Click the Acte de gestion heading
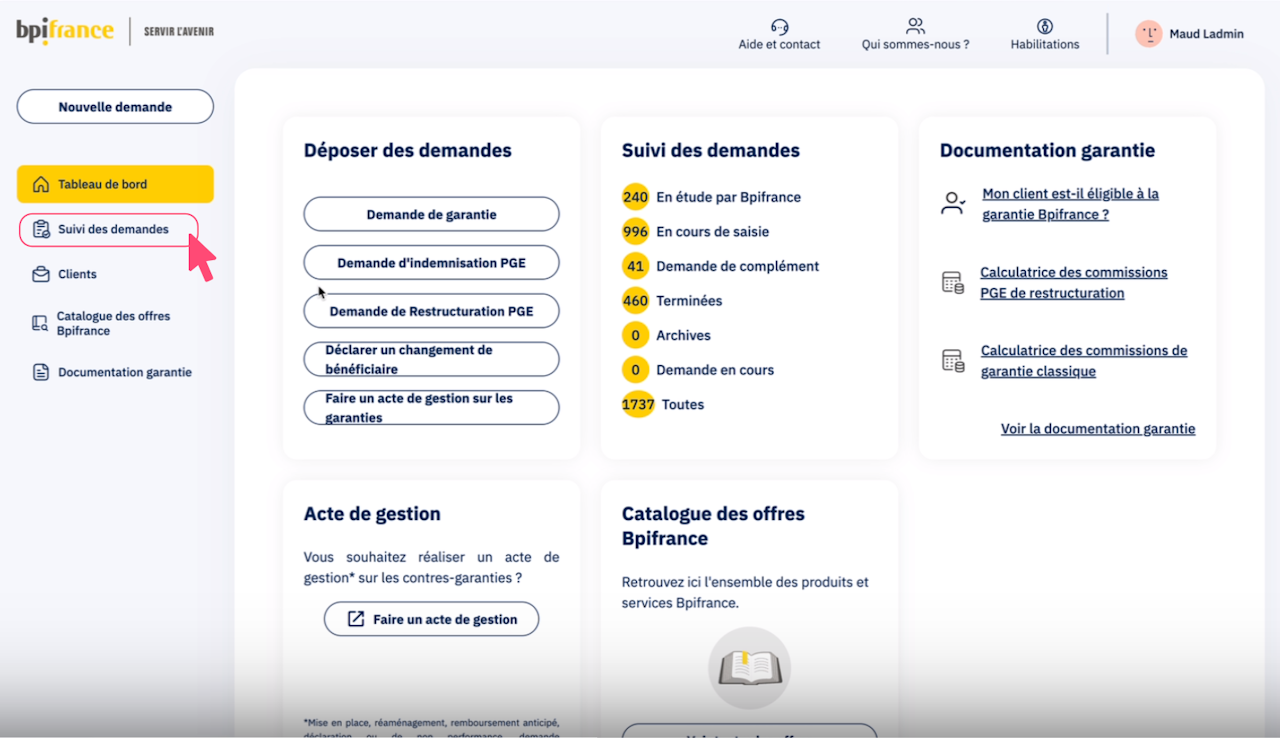The image size is (1280, 738). [372, 514]
